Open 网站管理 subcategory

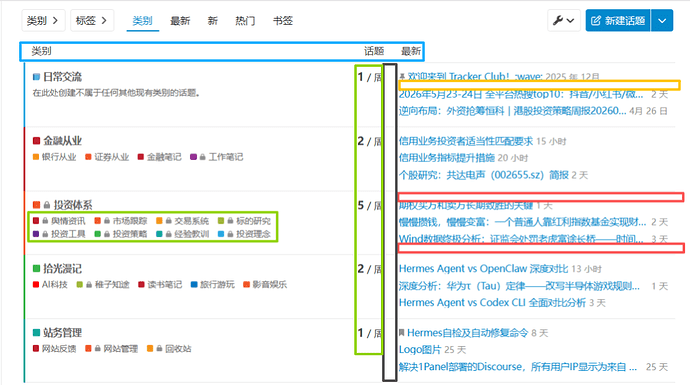tap(112, 349)
